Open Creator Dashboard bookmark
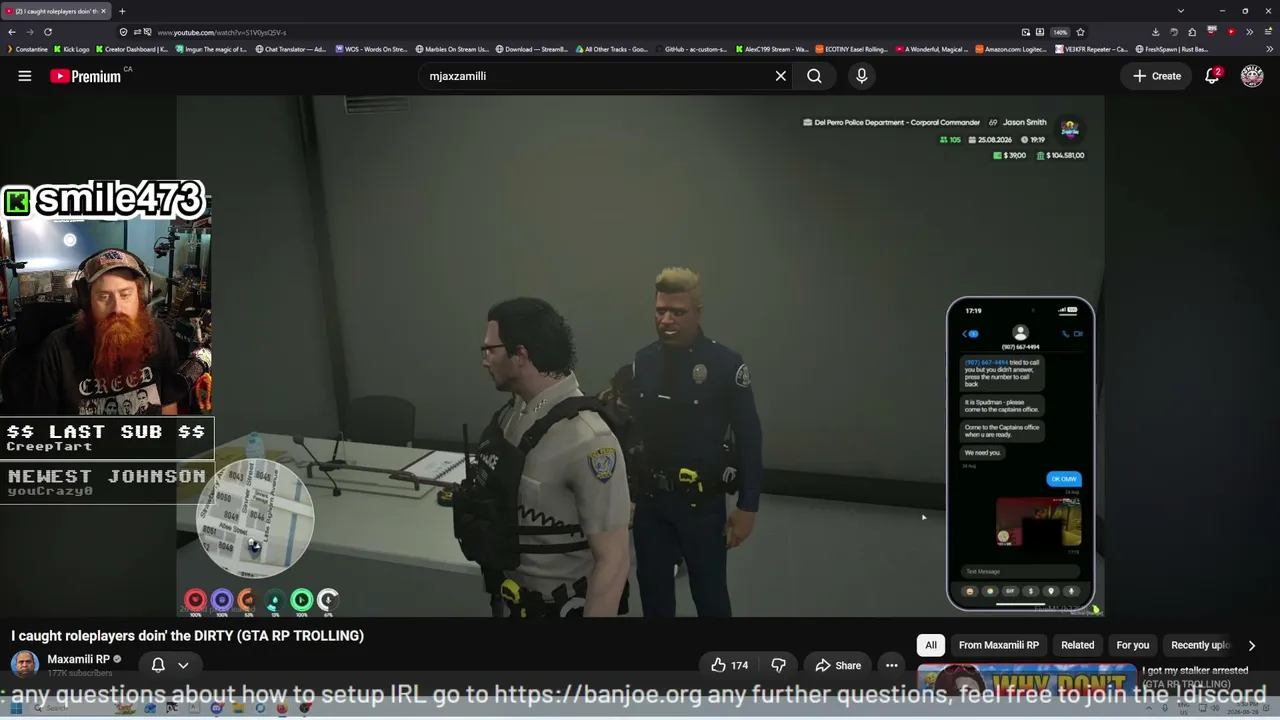 tap(132, 49)
